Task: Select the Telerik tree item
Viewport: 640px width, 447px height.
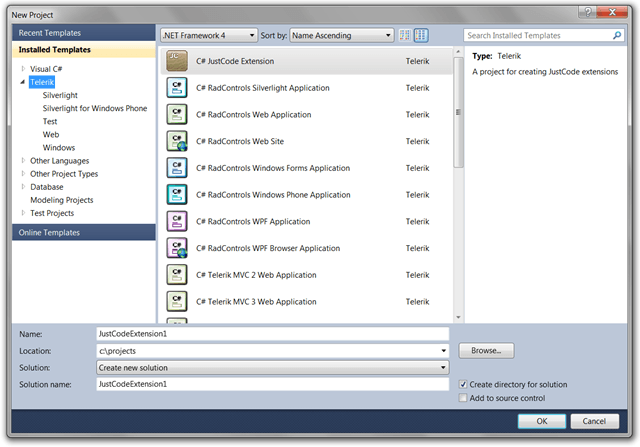Action: tap(42, 82)
